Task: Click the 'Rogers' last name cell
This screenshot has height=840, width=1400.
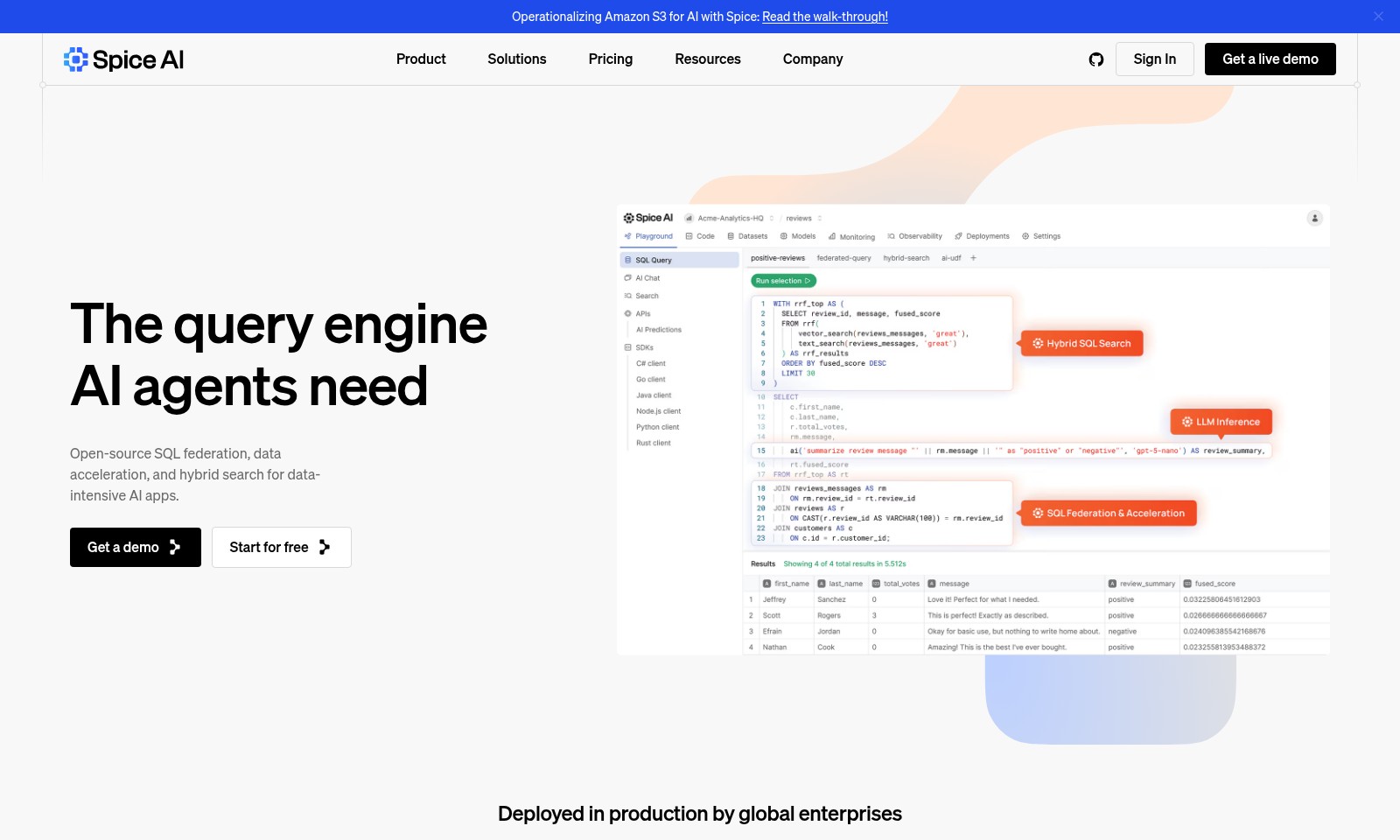Action: point(829,616)
